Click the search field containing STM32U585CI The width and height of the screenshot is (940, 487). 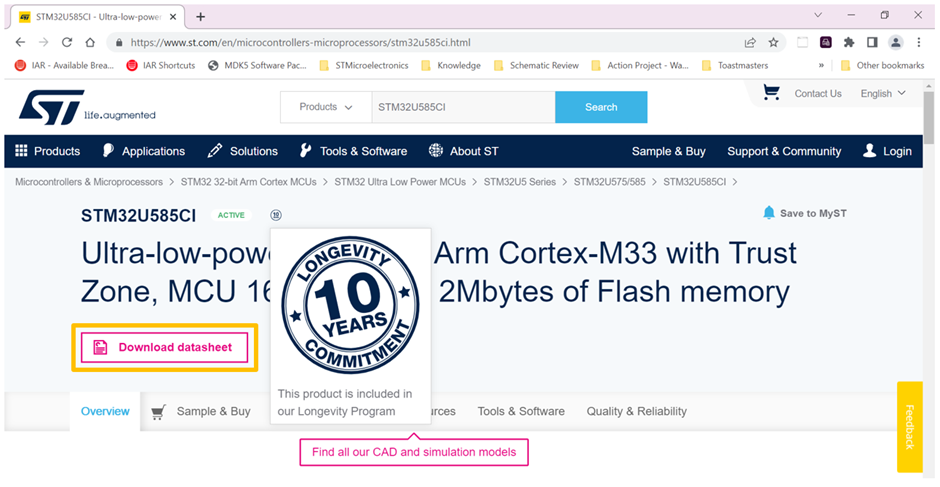(x=463, y=107)
